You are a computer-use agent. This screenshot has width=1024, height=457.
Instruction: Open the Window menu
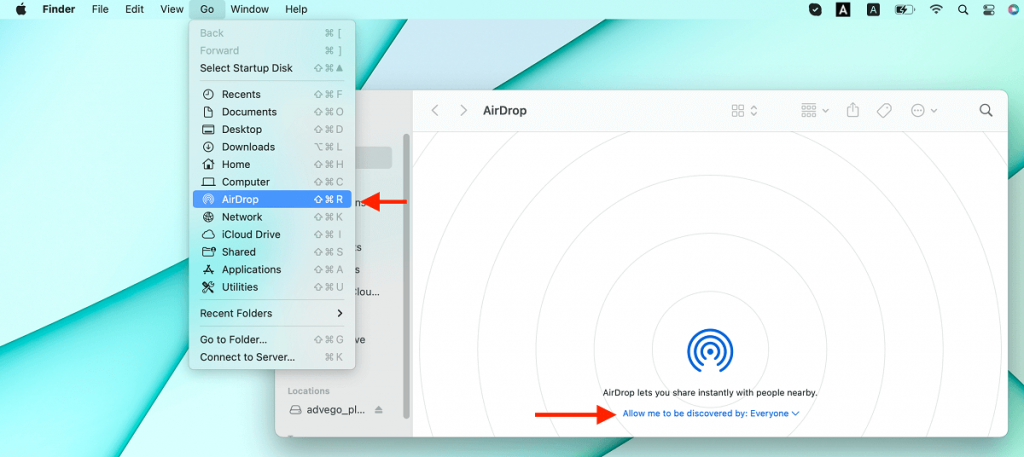250,9
